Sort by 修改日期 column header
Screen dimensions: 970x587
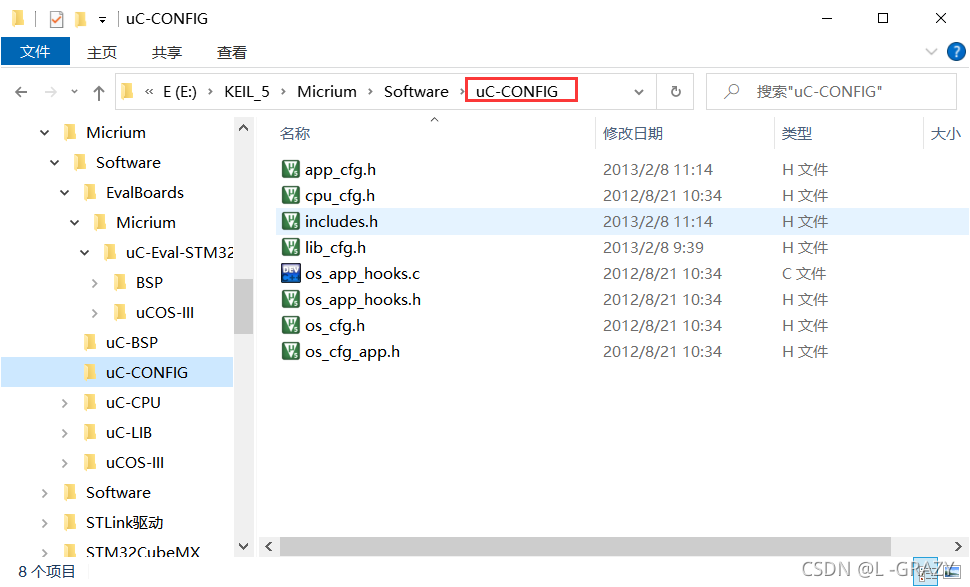pyautogui.click(x=633, y=134)
